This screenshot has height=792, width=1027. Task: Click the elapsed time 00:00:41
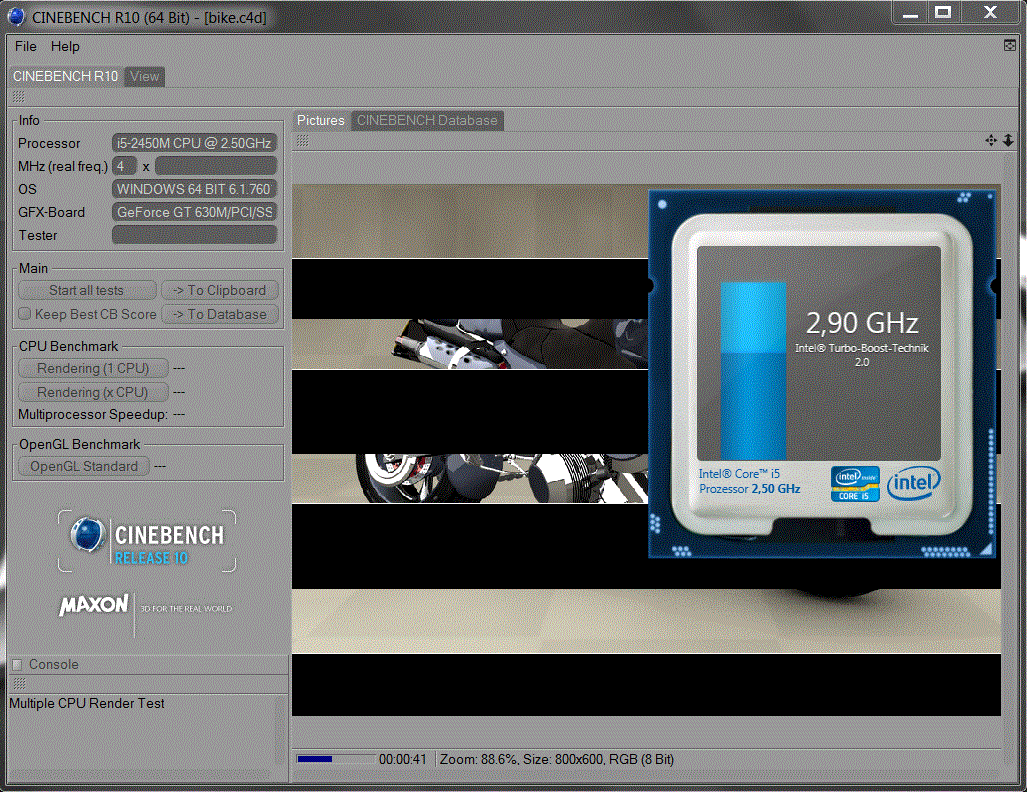pyautogui.click(x=403, y=759)
